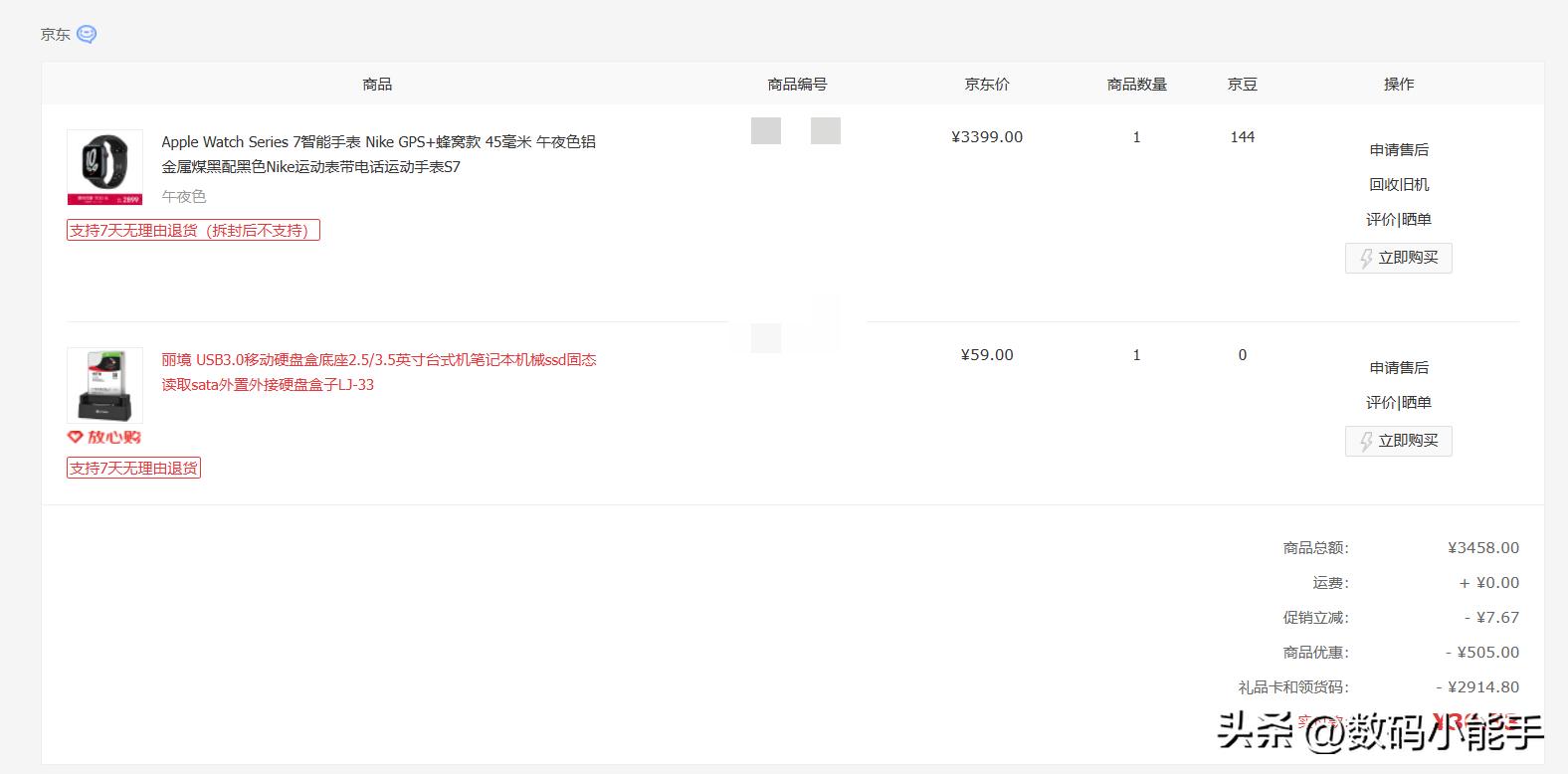Screen dimensions: 1568x774
Task: Click 评价|晒单 for the hard drive dock
Action: [1399, 403]
